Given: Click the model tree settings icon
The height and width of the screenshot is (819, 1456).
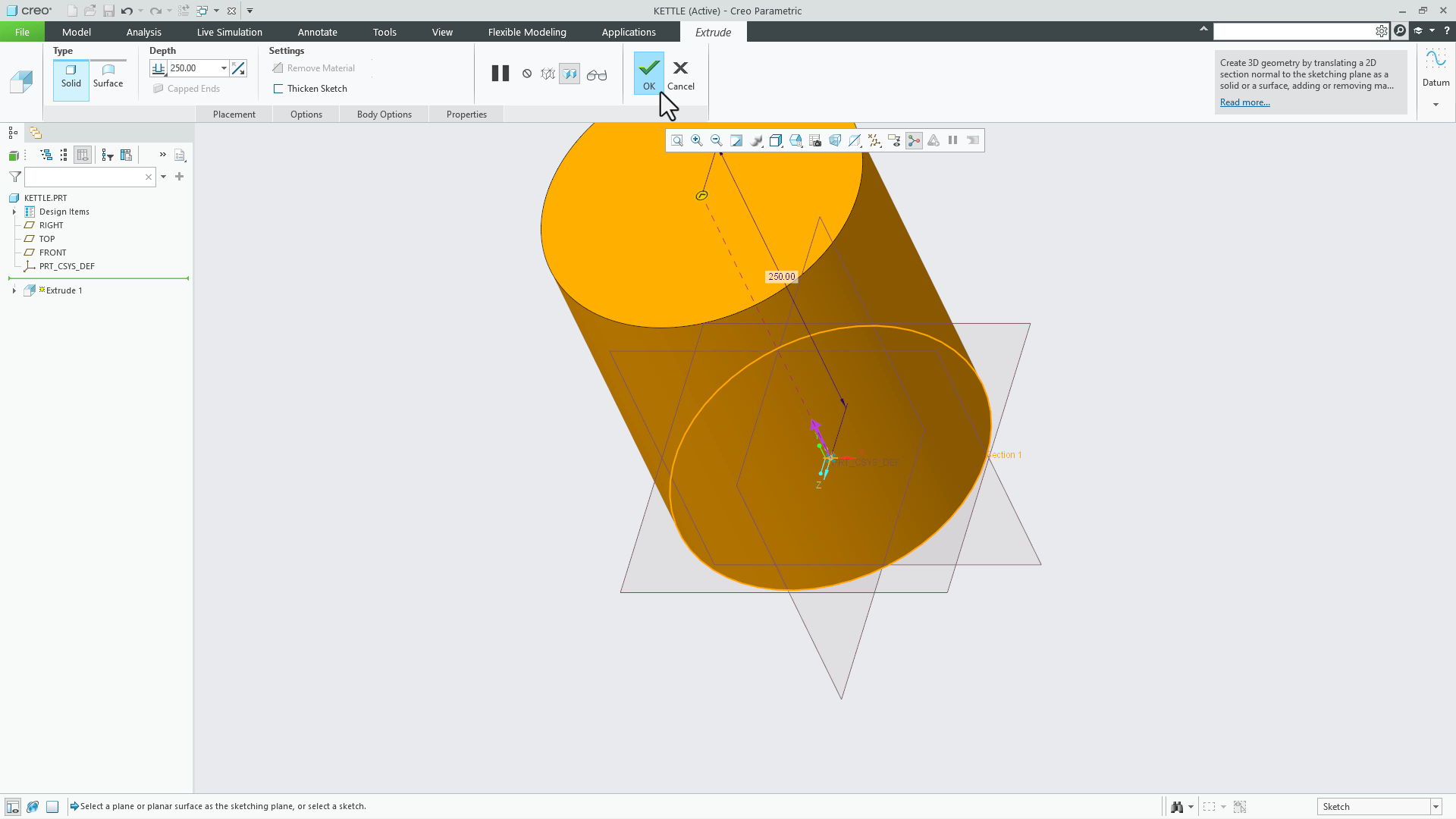Looking at the screenshot, I should coord(180,155).
